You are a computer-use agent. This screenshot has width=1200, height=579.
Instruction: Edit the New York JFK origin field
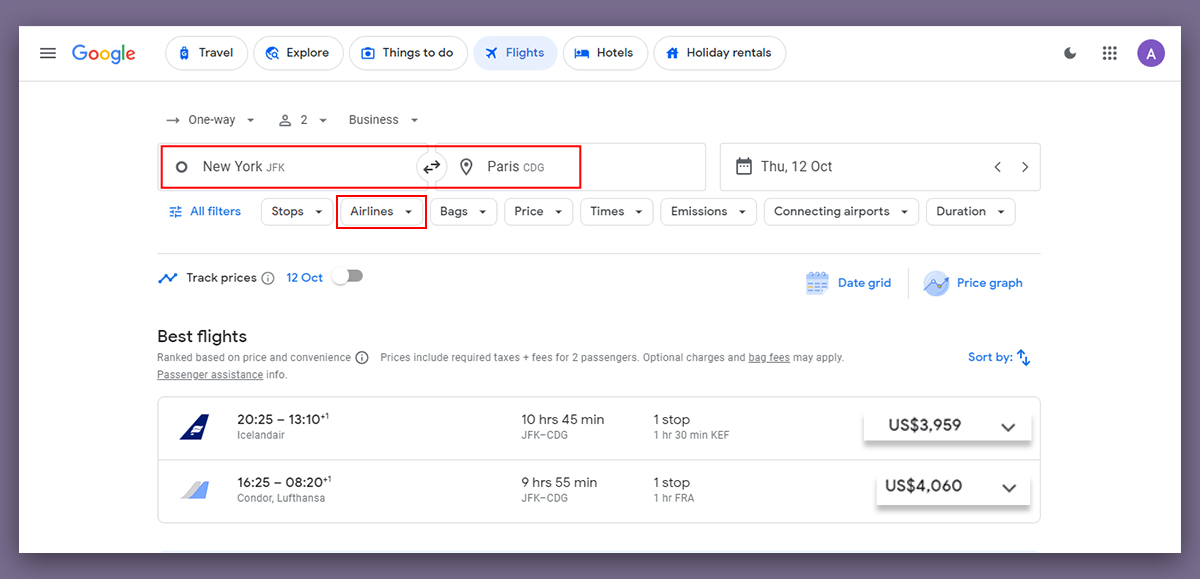[x=289, y=167]
